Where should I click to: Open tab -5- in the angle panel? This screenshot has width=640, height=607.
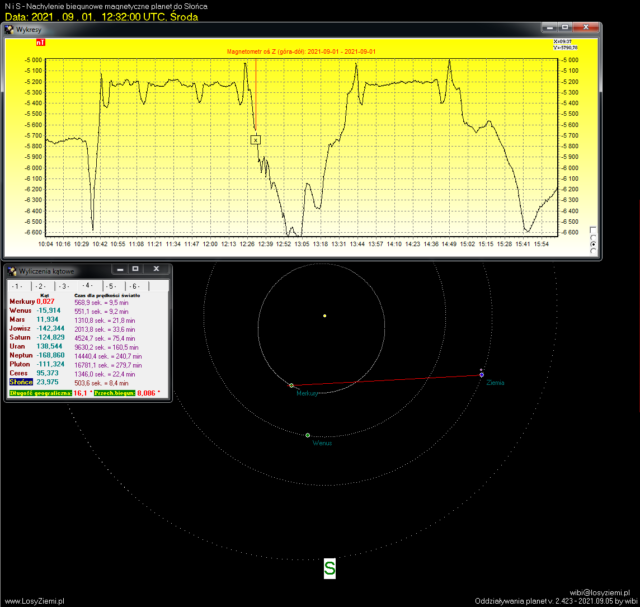coord(110,286)
